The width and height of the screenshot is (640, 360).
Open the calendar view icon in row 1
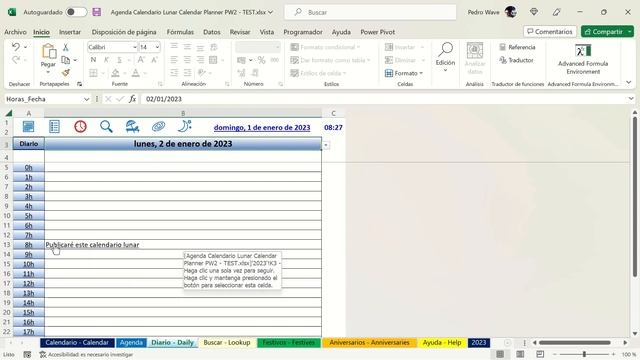[29, 127]
